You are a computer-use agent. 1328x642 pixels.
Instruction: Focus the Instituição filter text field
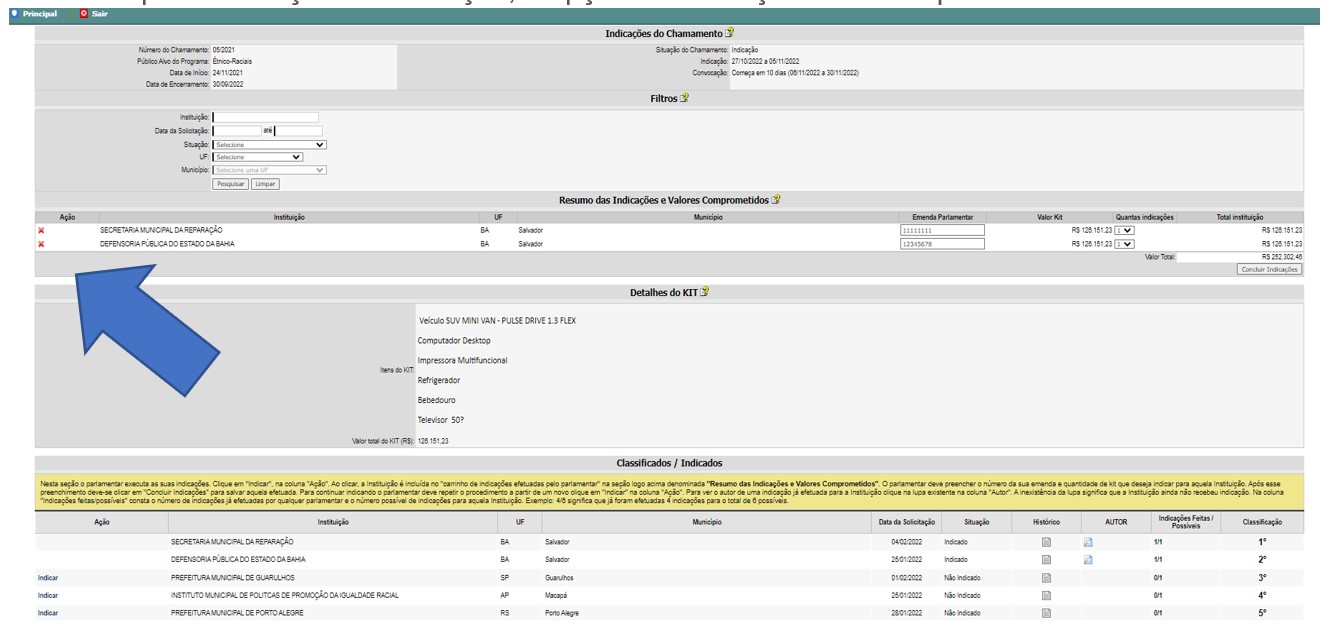[266, 117]
